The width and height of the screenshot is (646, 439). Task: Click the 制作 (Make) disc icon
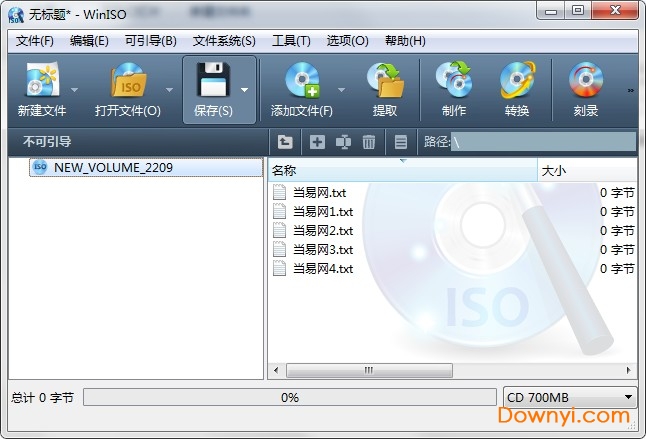pyautogui.click(x=454, y=80)
